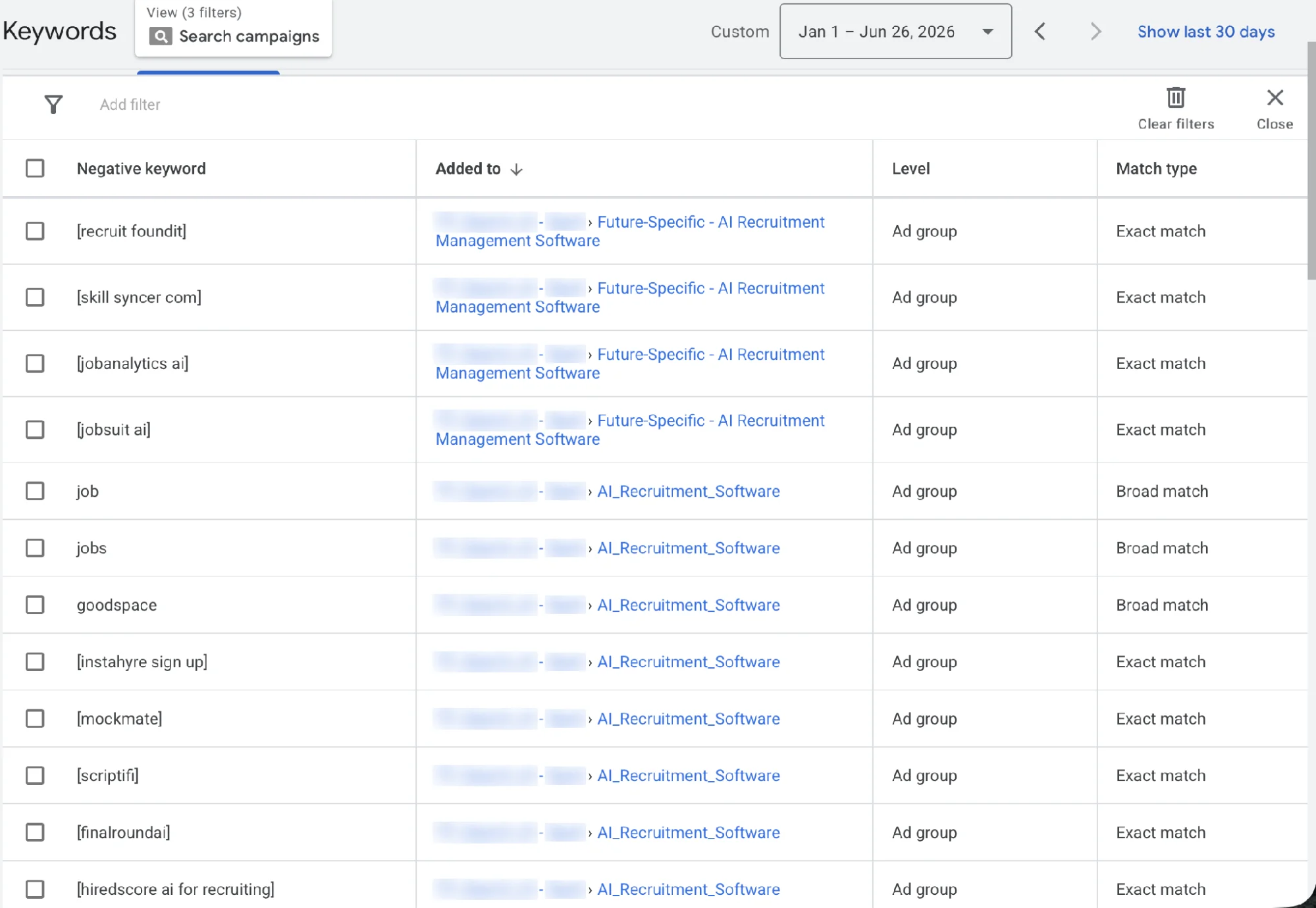The image size is (1316, 908).
Task: Click Ad group level in goodspace row
Action: tap(924, 605)
